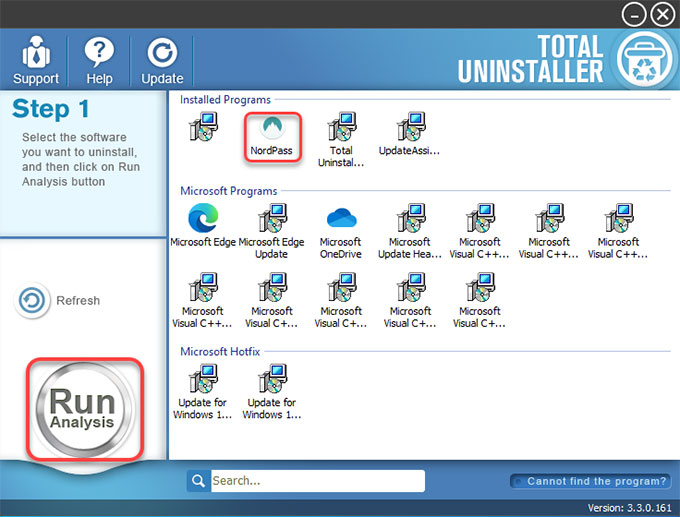Select the Microsoft Update Hea... entry
The image size is (680, 517).
tap(410, 231)
